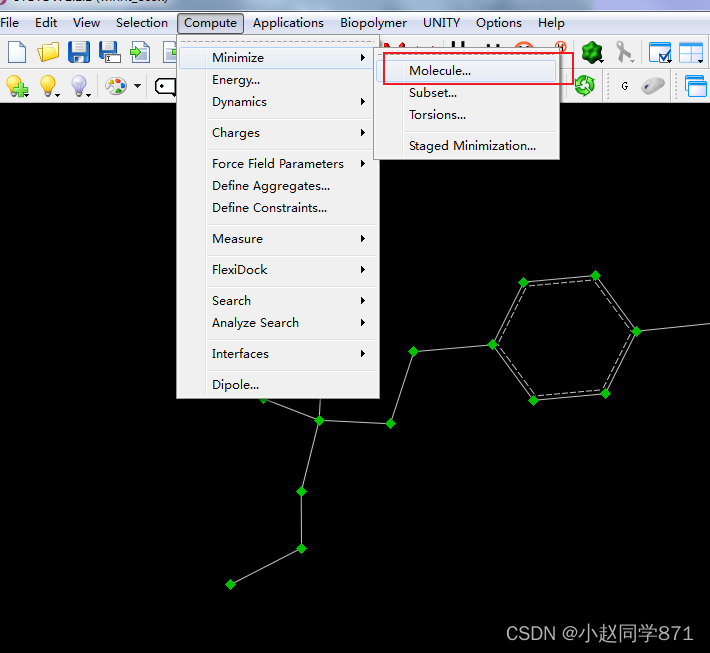Expand the Force Field Parameters submenu arrow

tap(363, 163)
